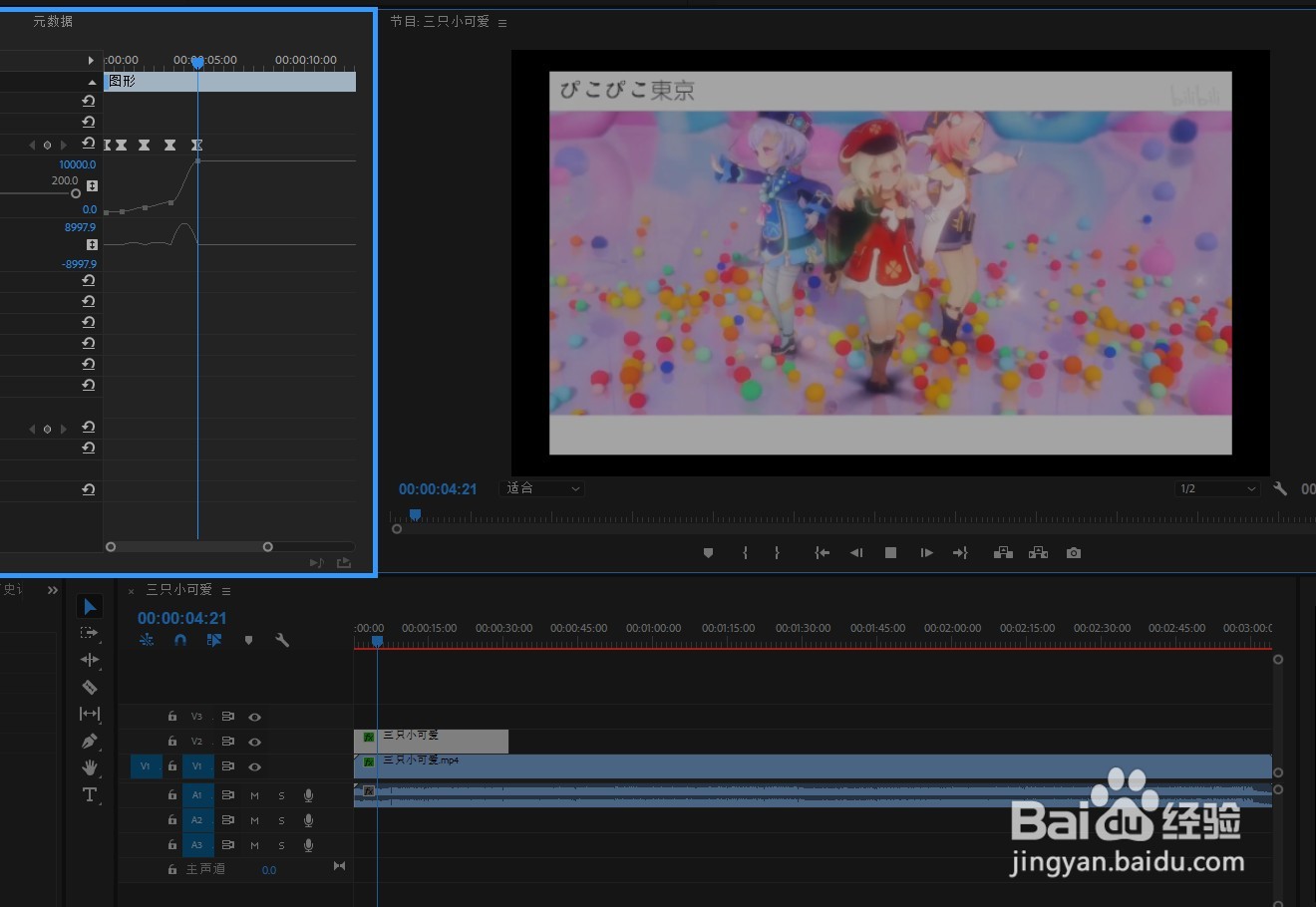Open timeline 三只小可爱 panel menu

(x=226, y=591)
